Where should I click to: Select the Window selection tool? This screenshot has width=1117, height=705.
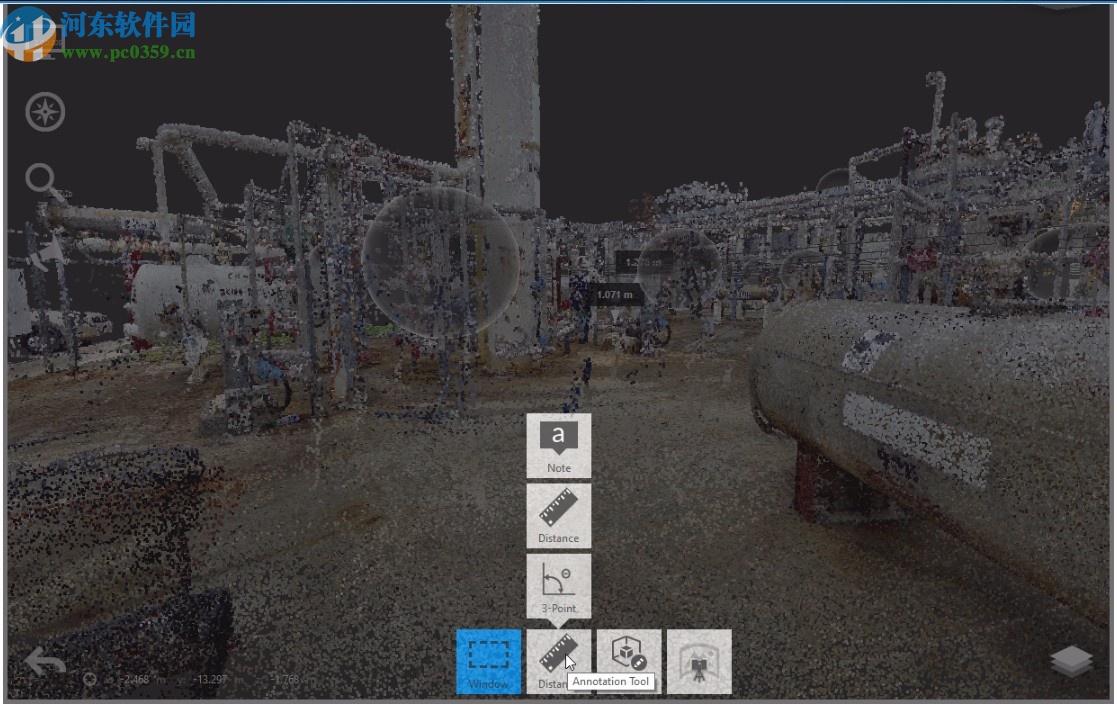pos(488,660)
